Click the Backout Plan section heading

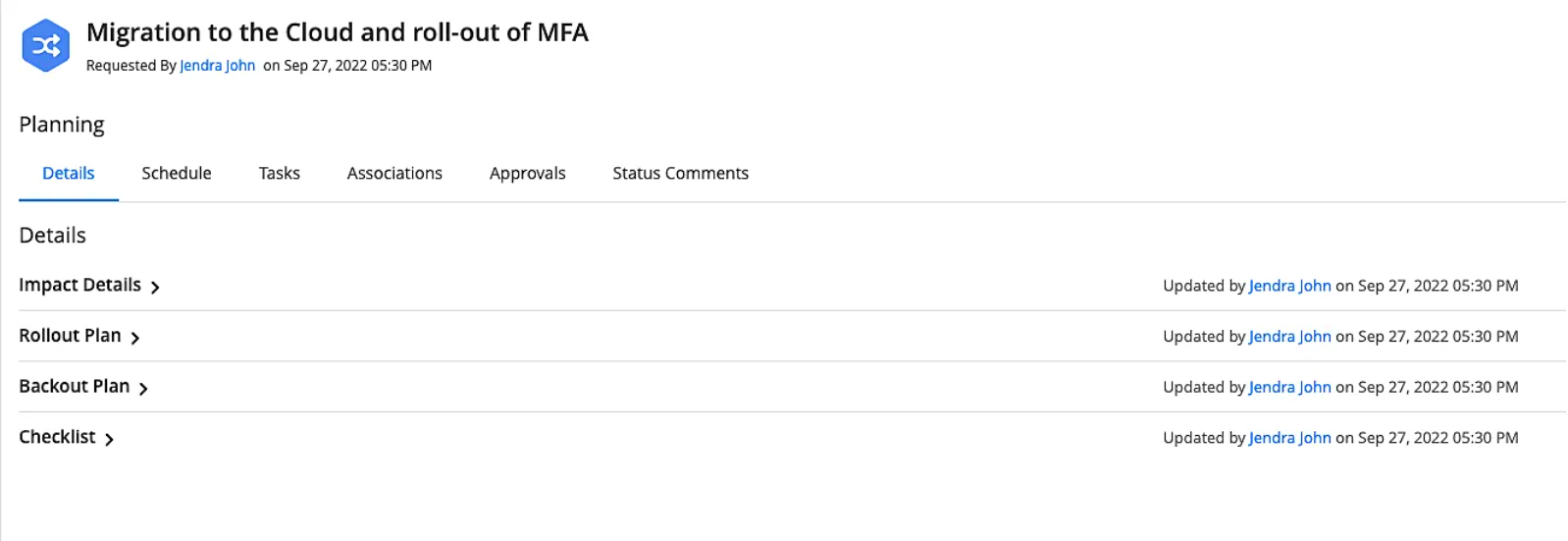pos(74,387)
